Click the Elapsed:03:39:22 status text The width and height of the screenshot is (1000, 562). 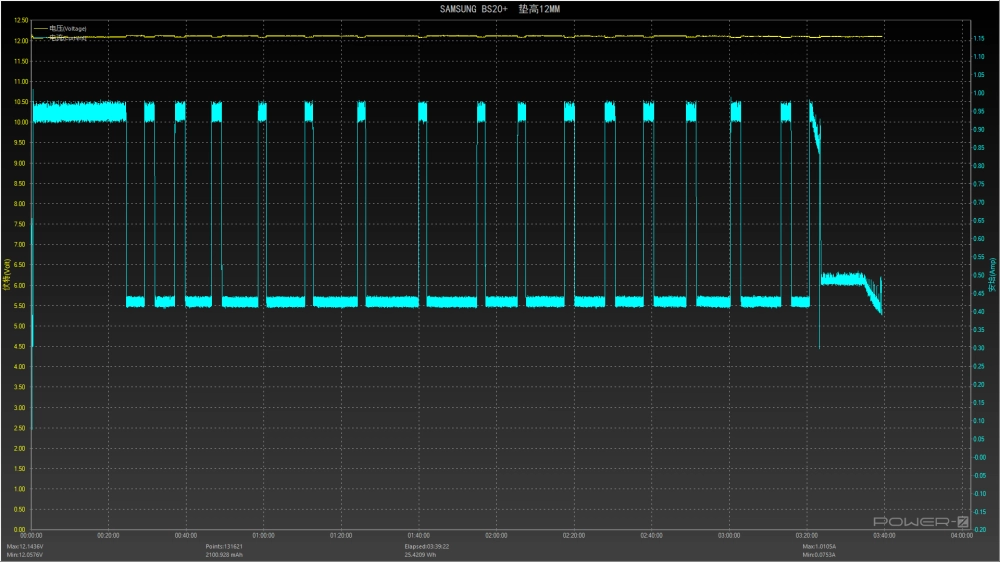[x=427, y=547]
